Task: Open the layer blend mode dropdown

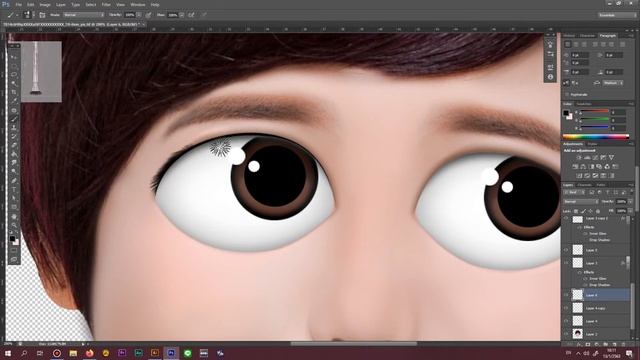Action: pyautogui.click(x=580, y=201)
